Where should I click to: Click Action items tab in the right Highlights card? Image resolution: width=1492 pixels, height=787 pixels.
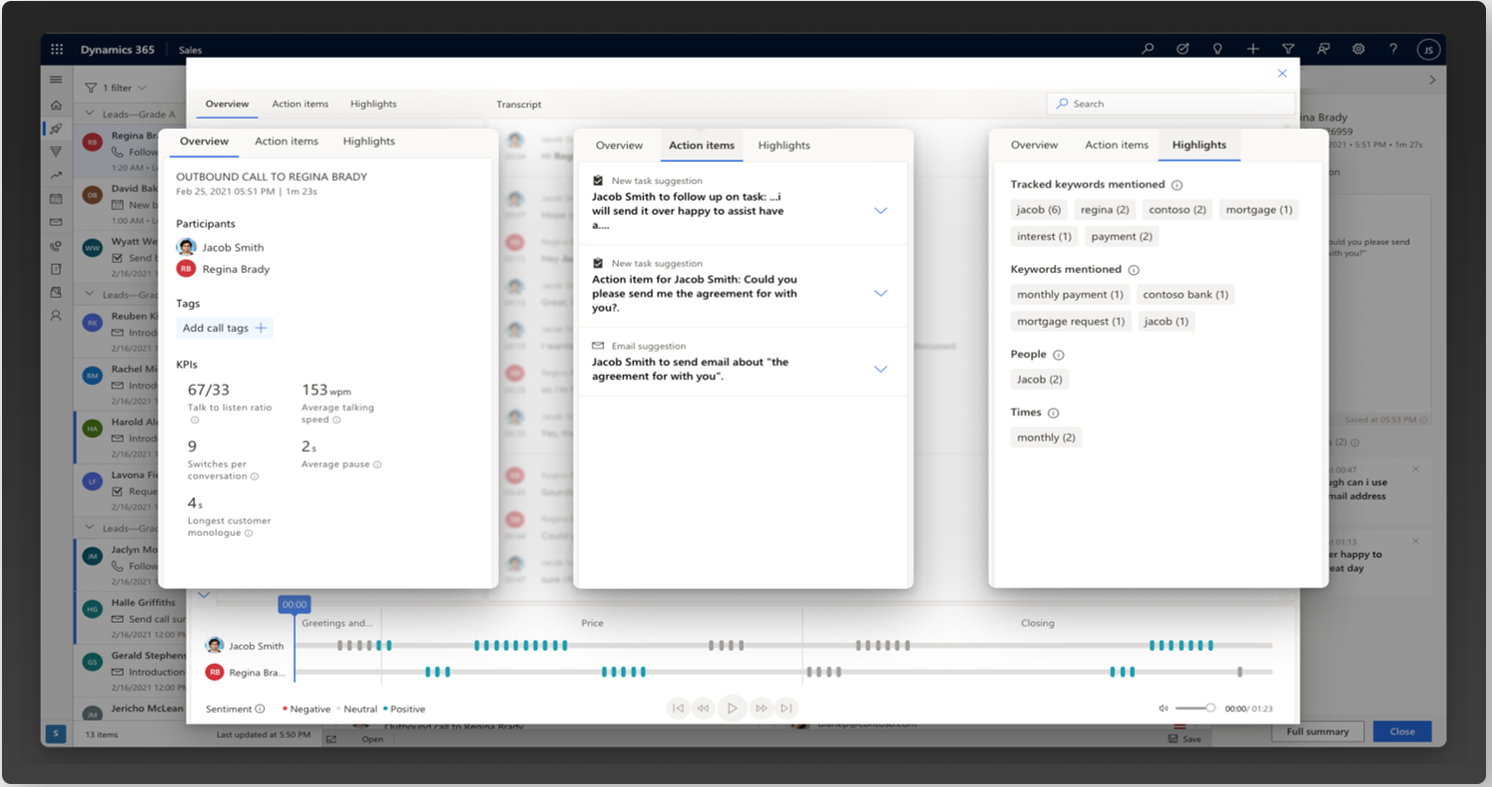pyautogui.click(x=1117, y=145)
